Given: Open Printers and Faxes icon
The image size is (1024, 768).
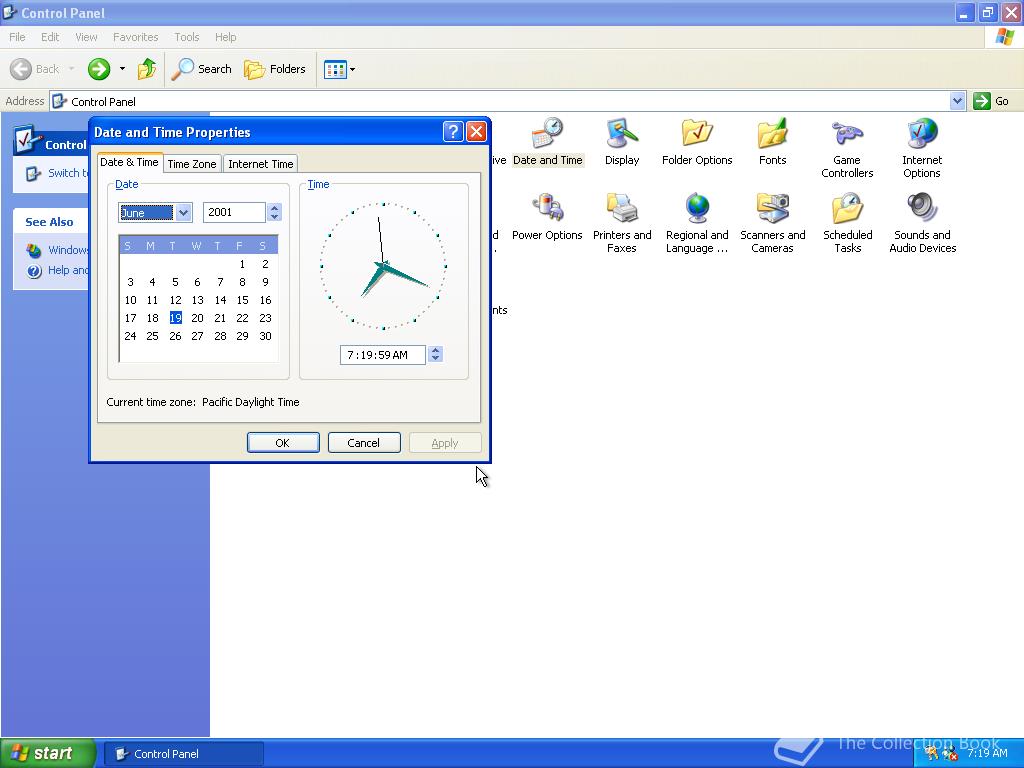Looking at the screenshot, I should 622,223.
